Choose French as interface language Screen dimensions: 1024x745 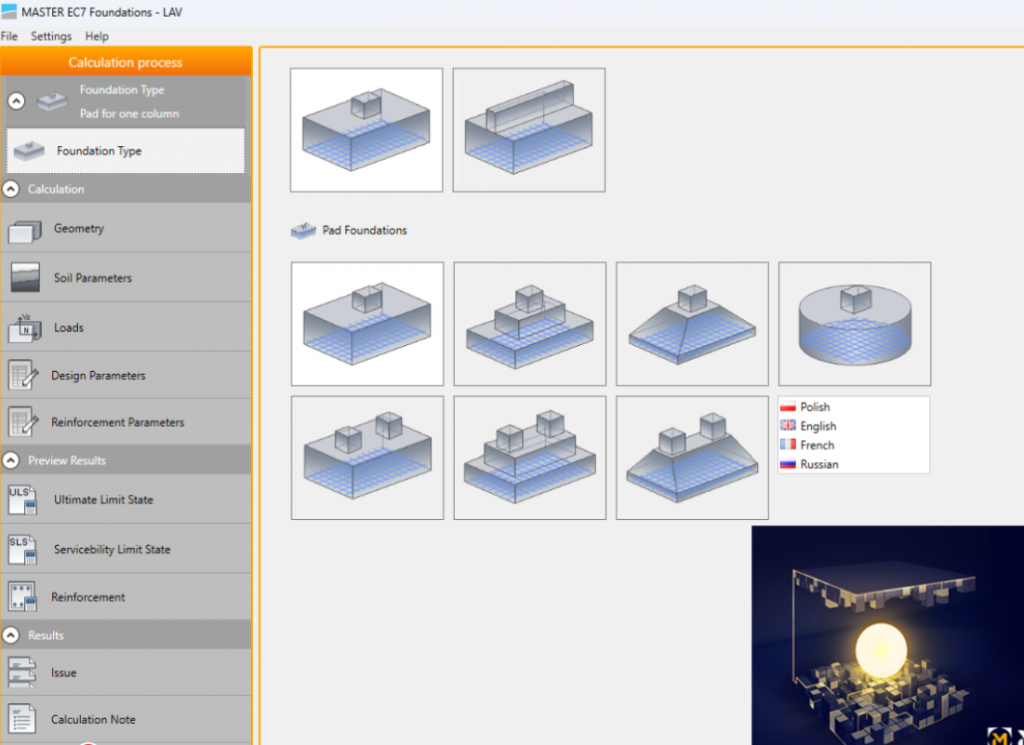click(x=816, y=445)
